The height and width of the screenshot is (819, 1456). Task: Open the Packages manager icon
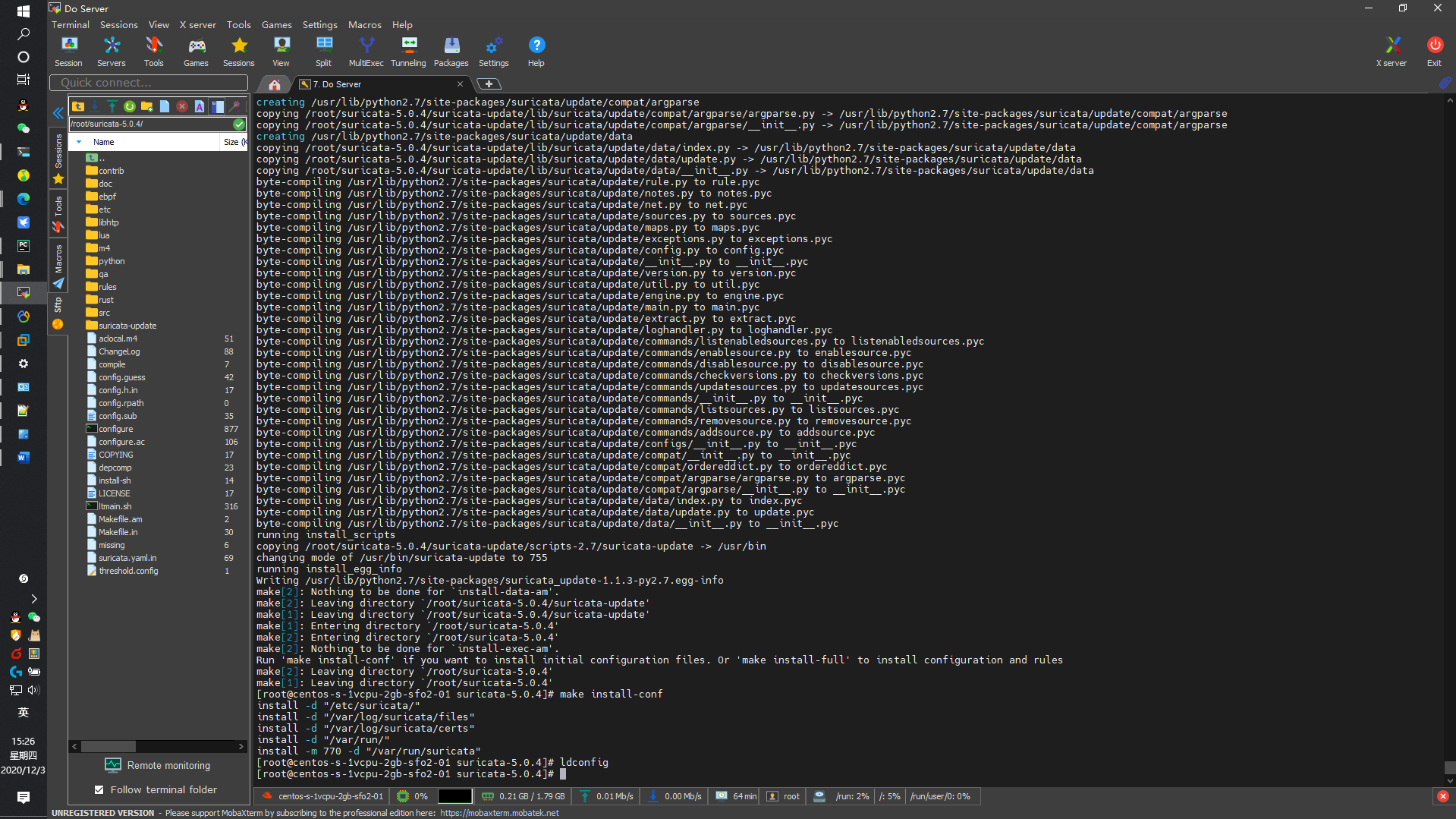(451, 52)
